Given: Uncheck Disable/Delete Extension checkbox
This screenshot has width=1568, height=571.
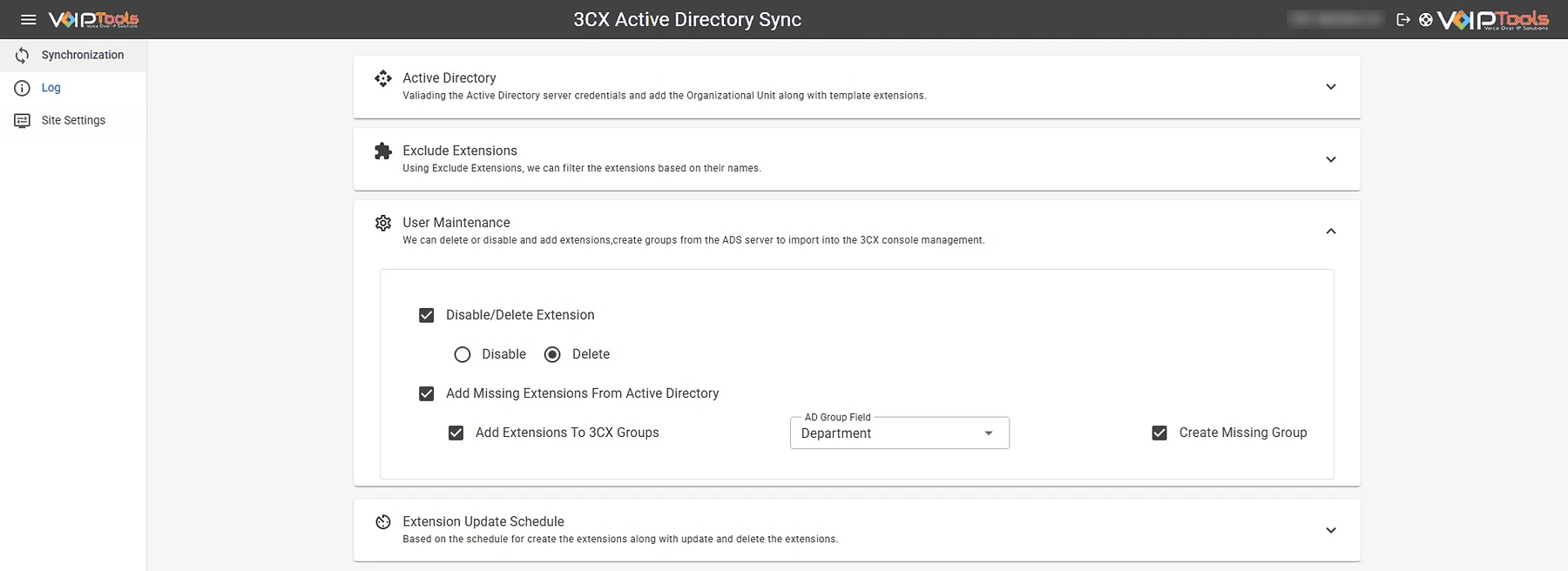Looking at the screenshot, I should coord(427,315).
